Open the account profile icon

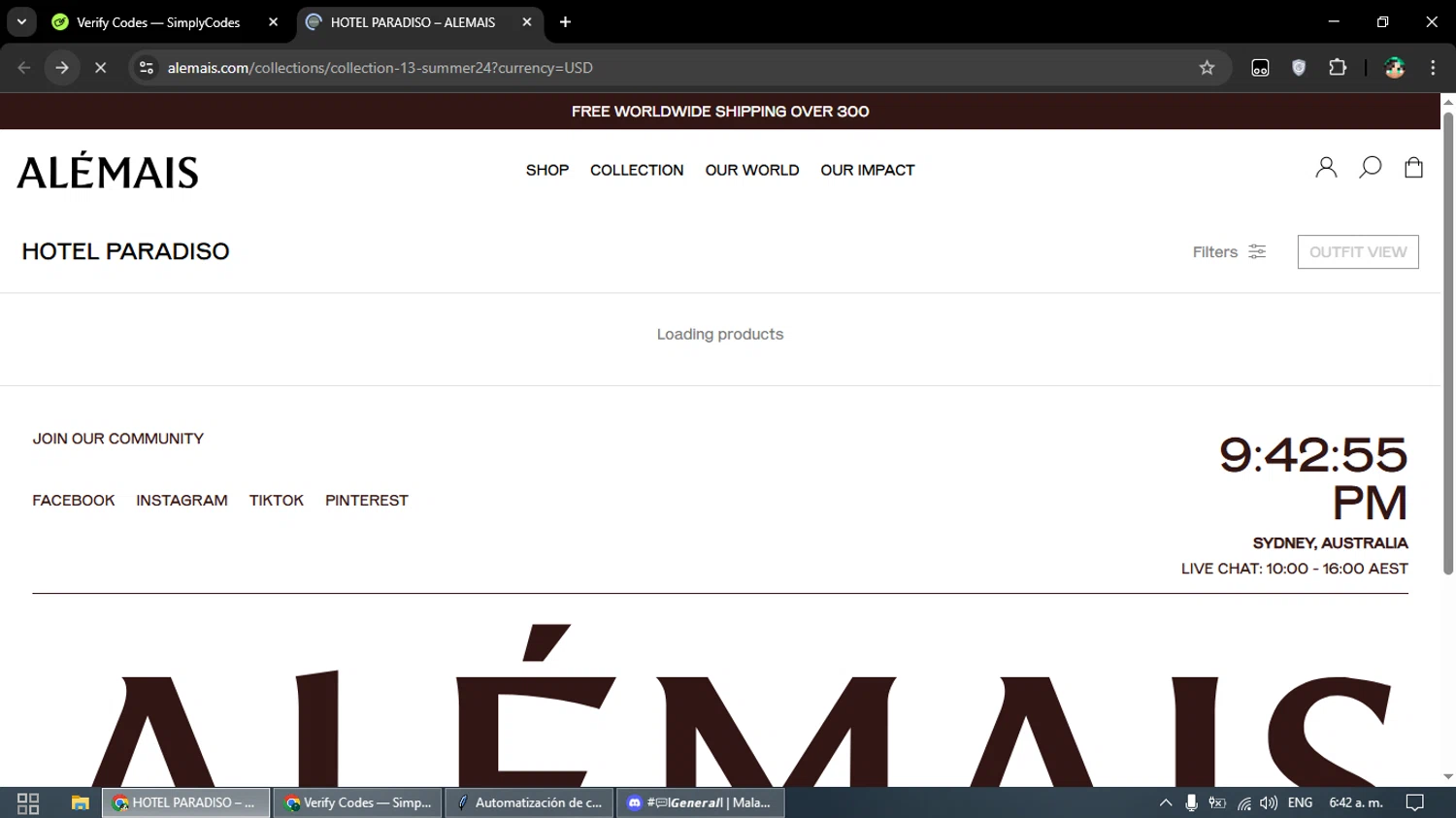pos(1326,168)
